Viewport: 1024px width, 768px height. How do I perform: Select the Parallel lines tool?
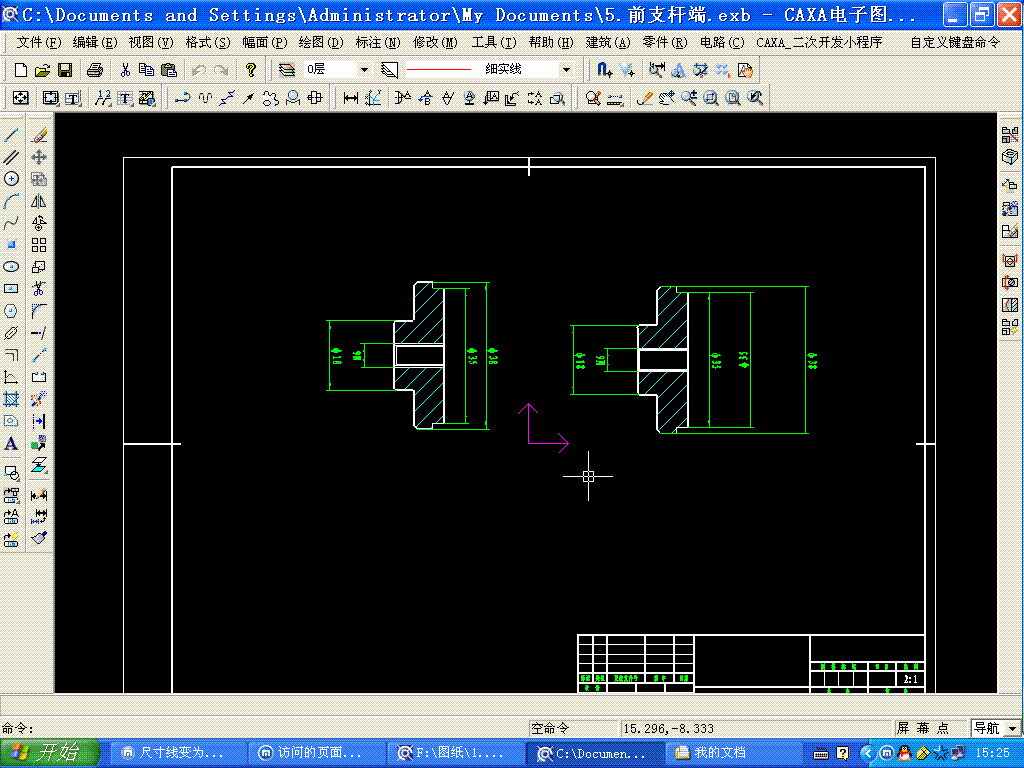coord(11,157)
